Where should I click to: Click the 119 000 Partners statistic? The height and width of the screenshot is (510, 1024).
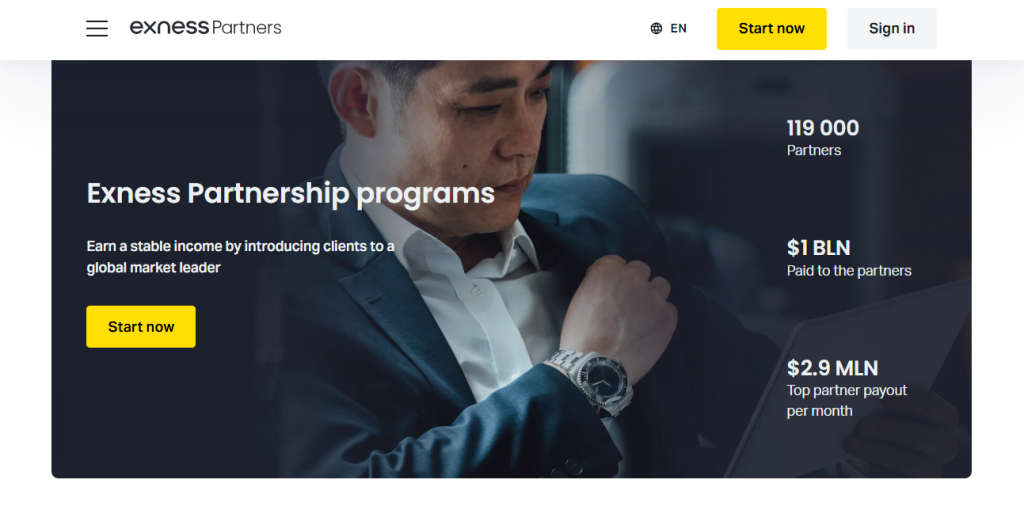(823, 138)
